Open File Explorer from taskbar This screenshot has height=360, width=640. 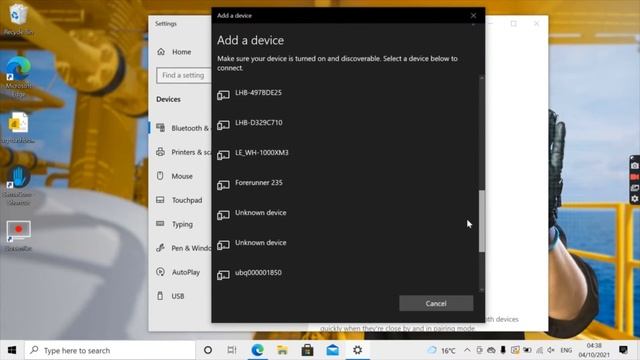click(x=282, y=350)
